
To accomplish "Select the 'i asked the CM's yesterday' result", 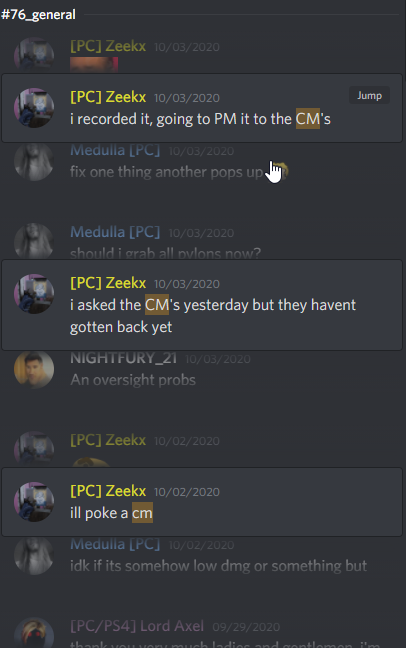I will pos(202,305).
